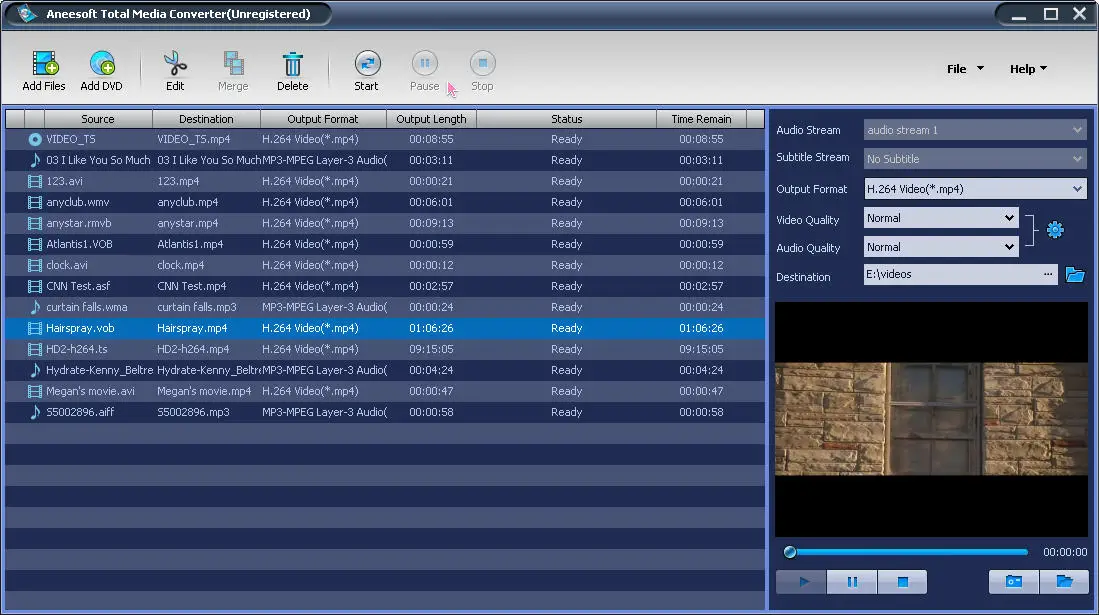Click the video preview thumbnail
Image resolution: width=1099 pixels, height=615 pixels.
(x=931, y=419)
